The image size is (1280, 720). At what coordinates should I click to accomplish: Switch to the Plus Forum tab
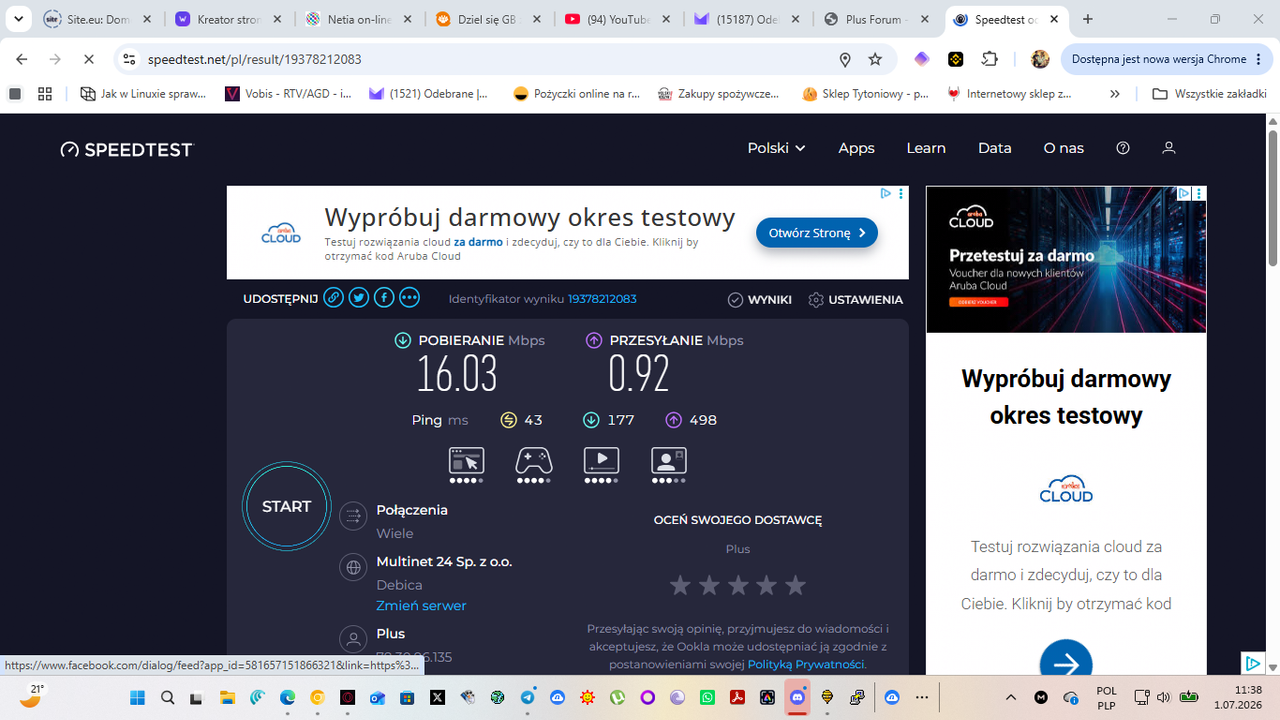tap(878, 19)
